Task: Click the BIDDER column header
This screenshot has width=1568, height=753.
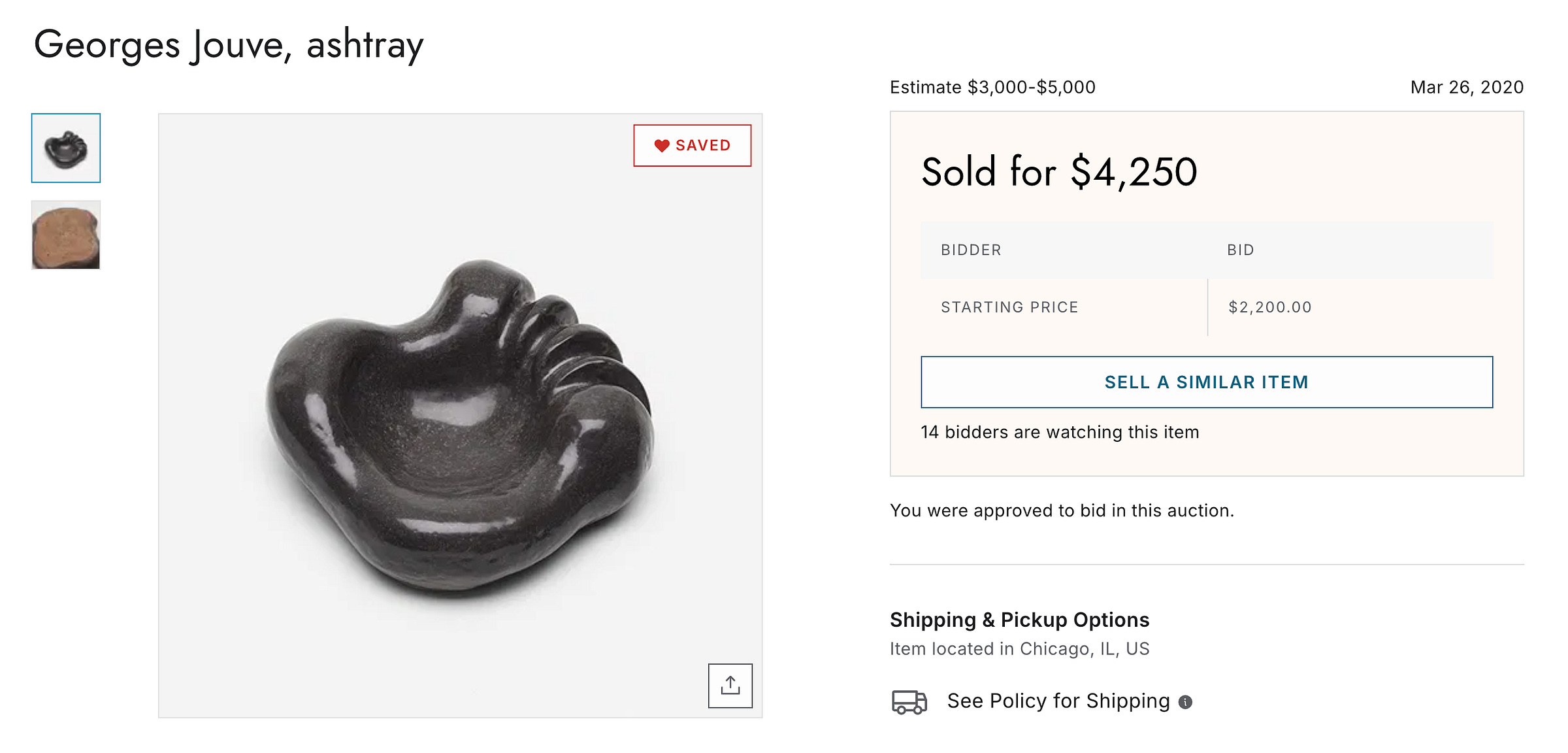Action: pyautogui.click(x=971, y=250)
